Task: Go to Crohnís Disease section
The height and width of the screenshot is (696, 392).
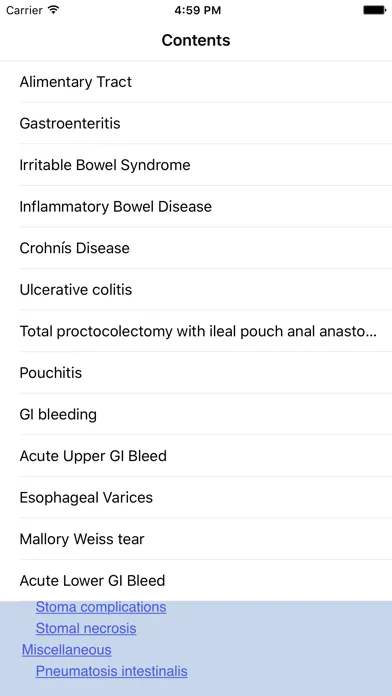Action: coord(196,248)
